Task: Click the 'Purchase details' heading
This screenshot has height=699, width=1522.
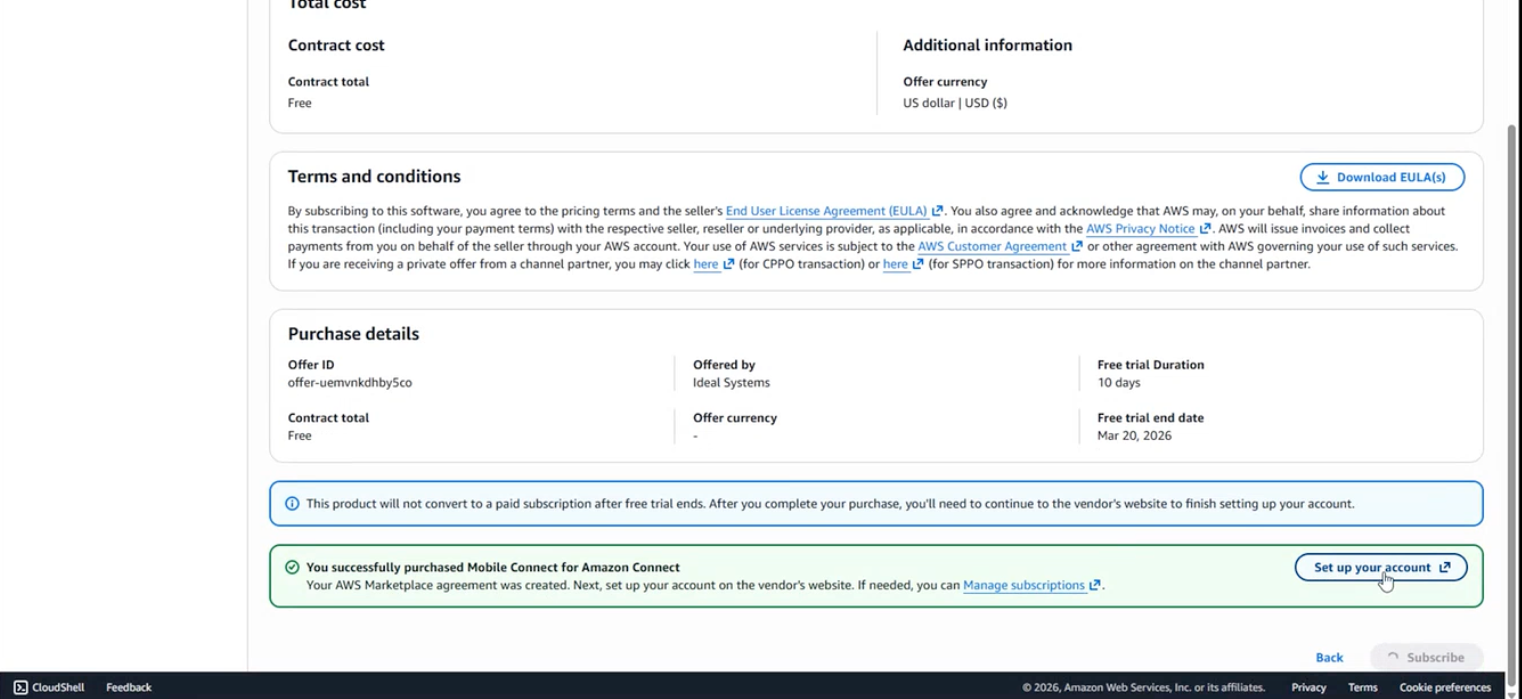Action: tap(354, 334)
